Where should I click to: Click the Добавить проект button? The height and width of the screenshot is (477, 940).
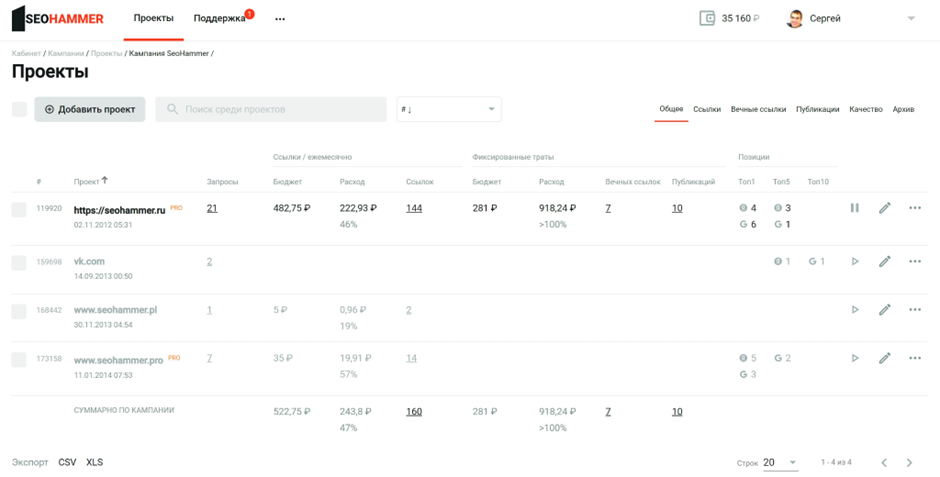[x=90, y=109]
